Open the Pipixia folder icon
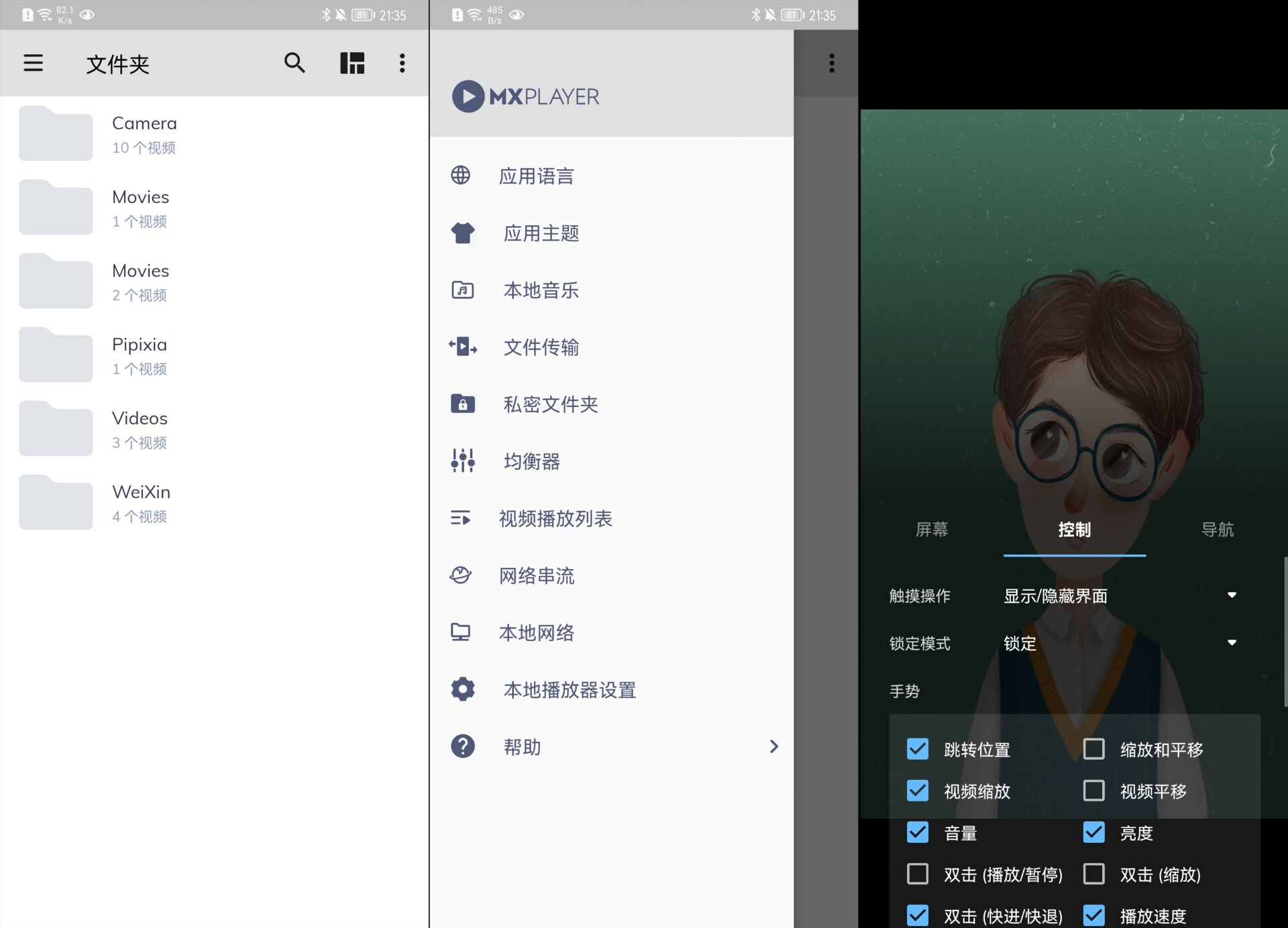This screenshot has width=1288, height=928. (56, 355)
